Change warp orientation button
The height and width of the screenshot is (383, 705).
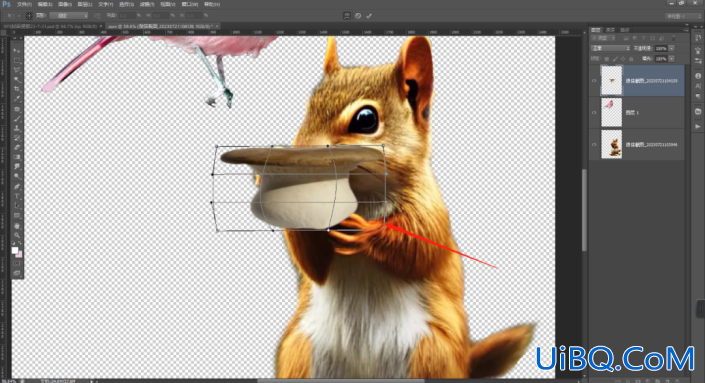tap(97, 16)
